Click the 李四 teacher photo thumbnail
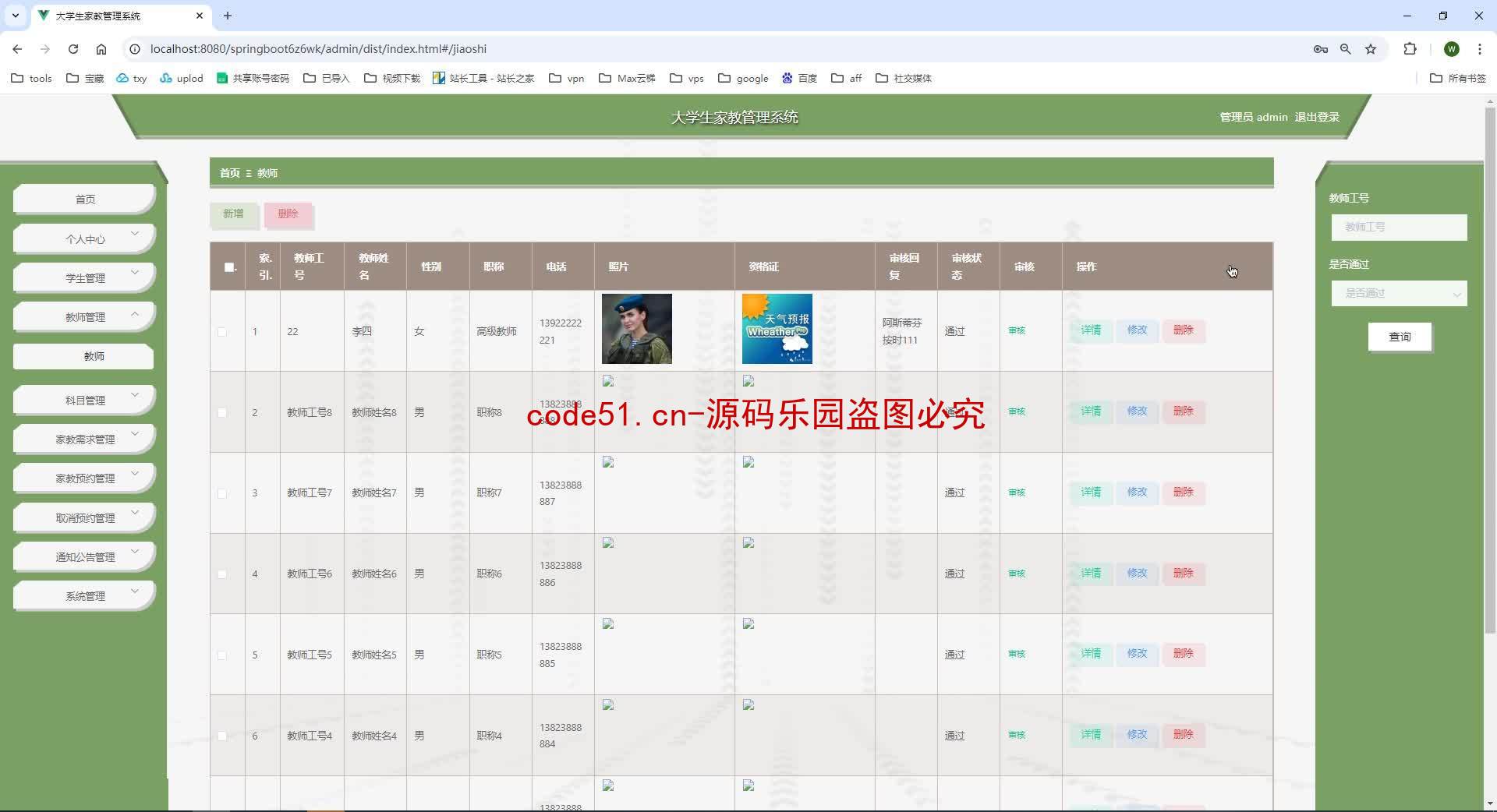The width and height of the screenshot is (1497, 812). pyautogui.click(x=636, y=329)
